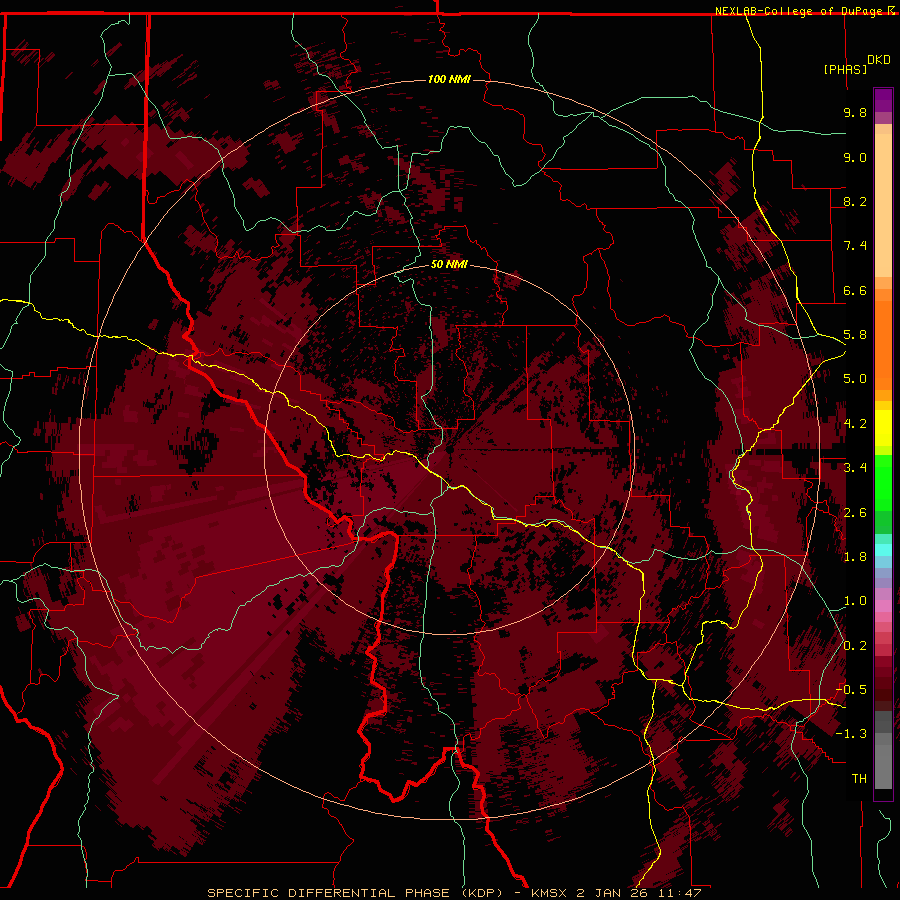Click the 100 NMI range ring label
The height and width of the screenshot is (900, 900).
(x=449, y=79)
